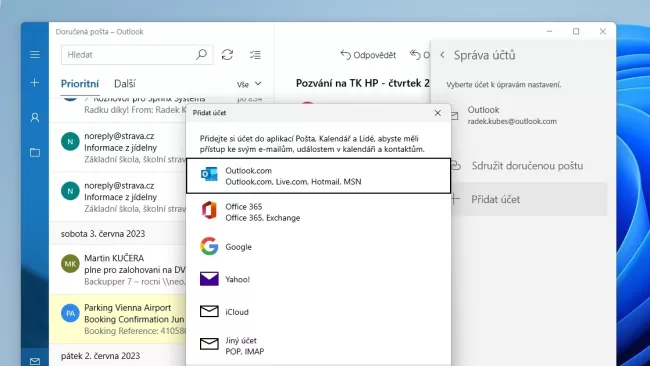Choose the Google account option

(x=318, y=247)
